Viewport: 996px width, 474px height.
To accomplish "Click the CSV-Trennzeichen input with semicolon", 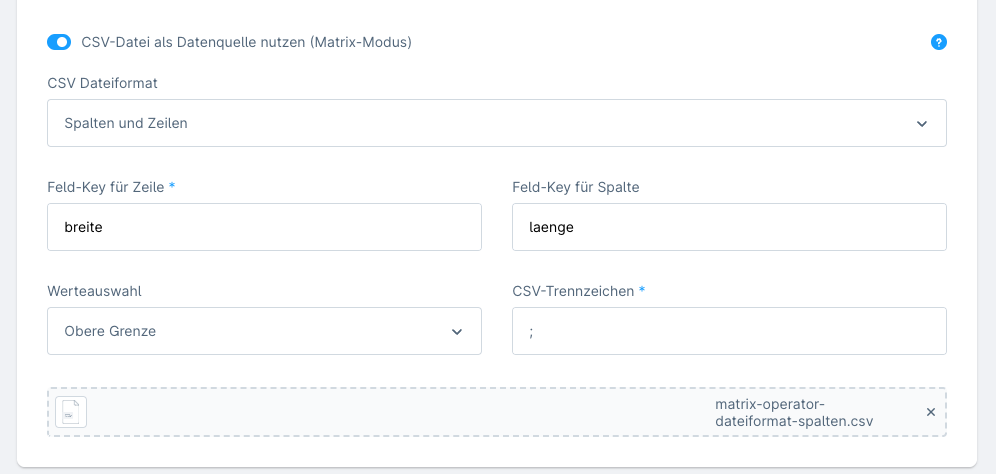I will (728, 331).
